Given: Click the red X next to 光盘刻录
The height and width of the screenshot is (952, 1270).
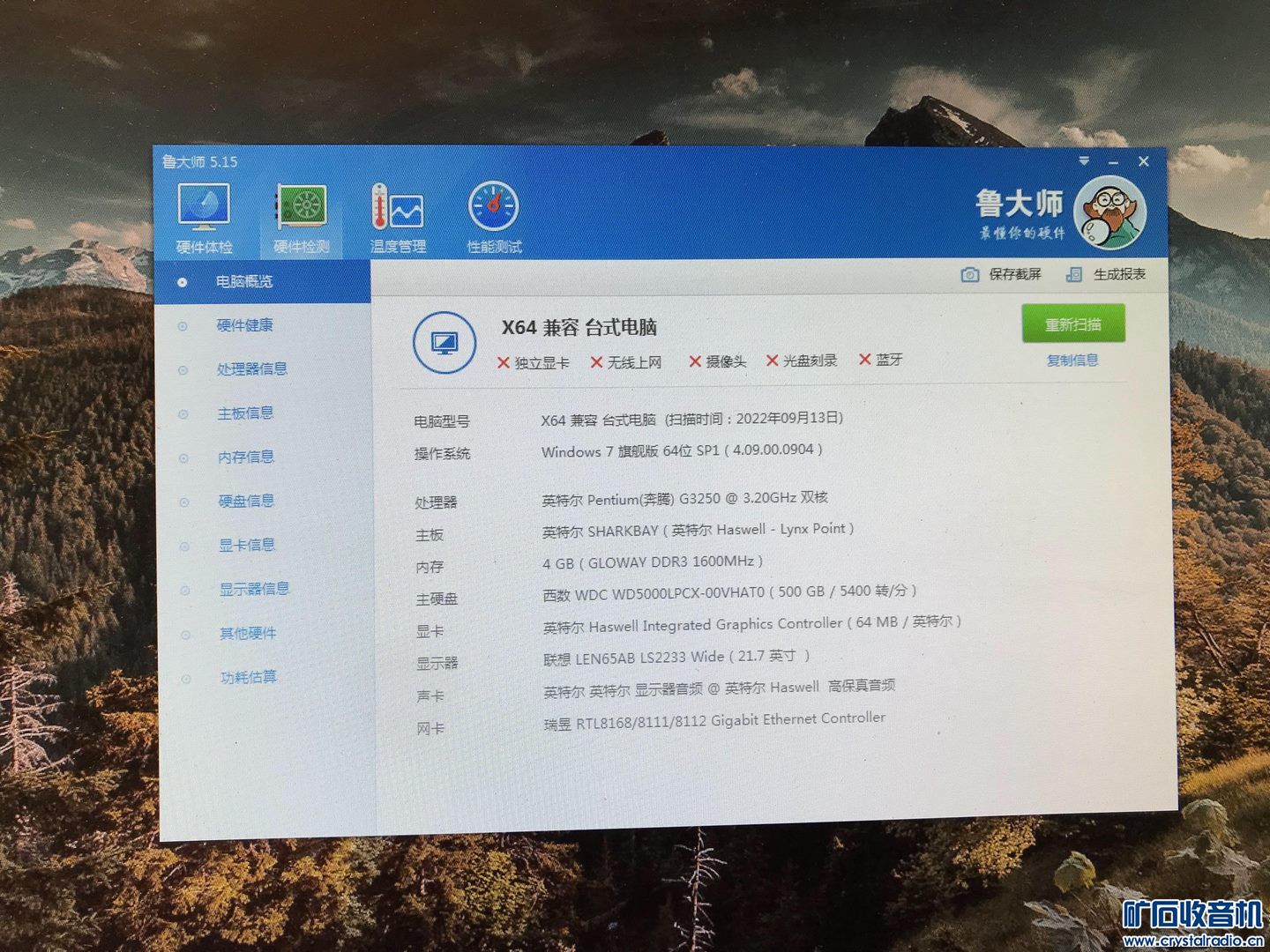Looking at the screenshot, I should (772, 361).
